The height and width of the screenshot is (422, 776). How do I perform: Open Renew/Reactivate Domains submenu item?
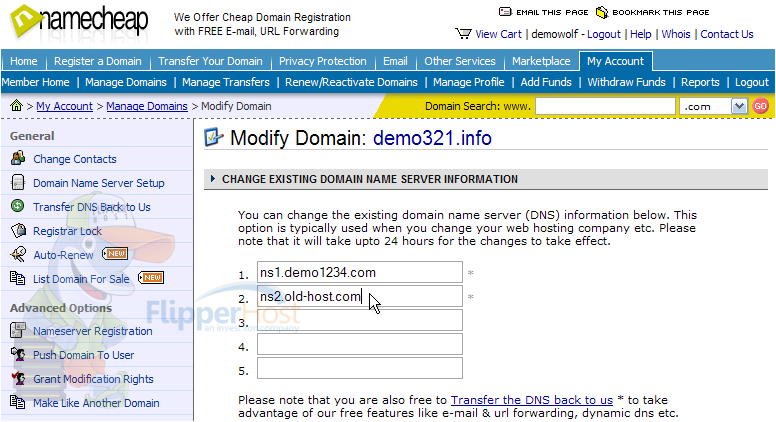[351, 82]
